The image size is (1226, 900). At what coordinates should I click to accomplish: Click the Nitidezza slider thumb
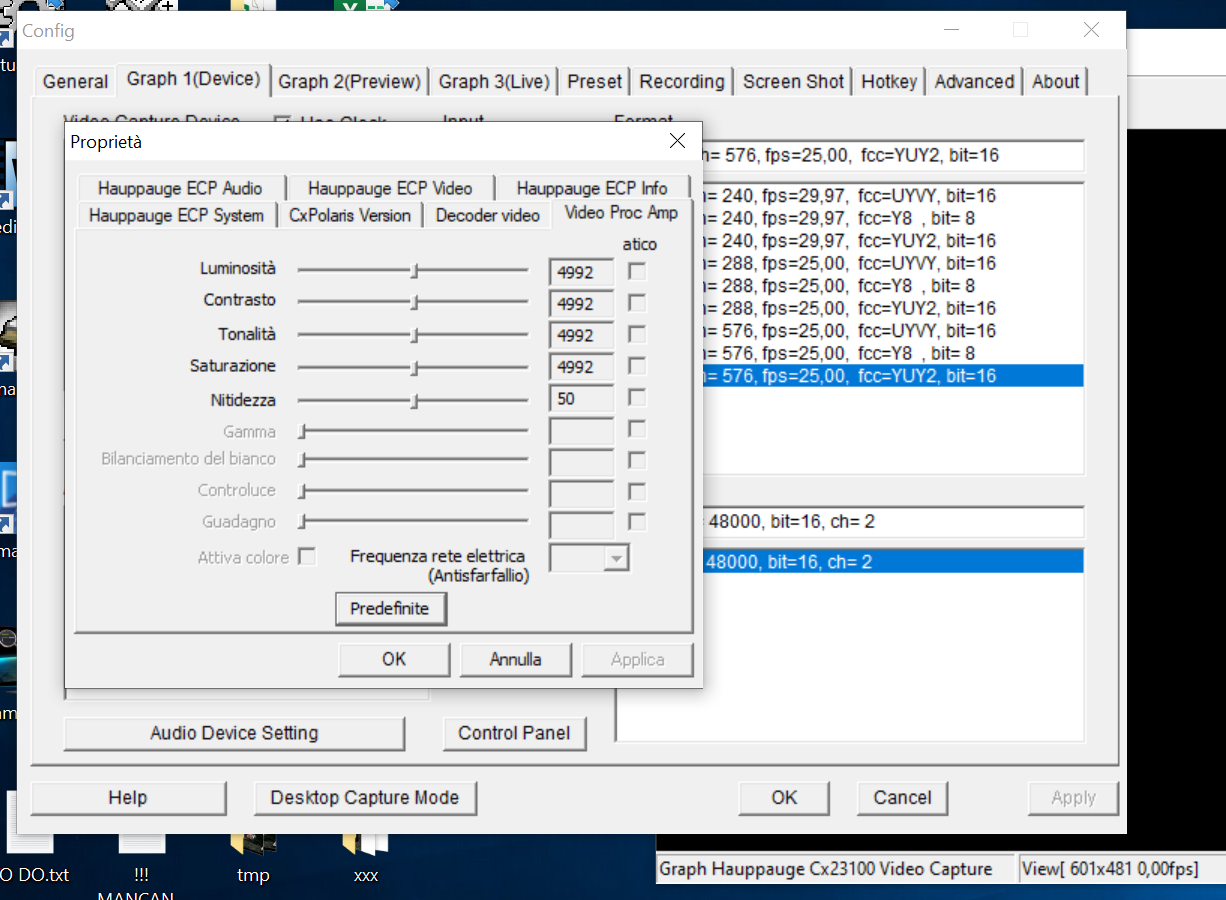tap(415, 401)
